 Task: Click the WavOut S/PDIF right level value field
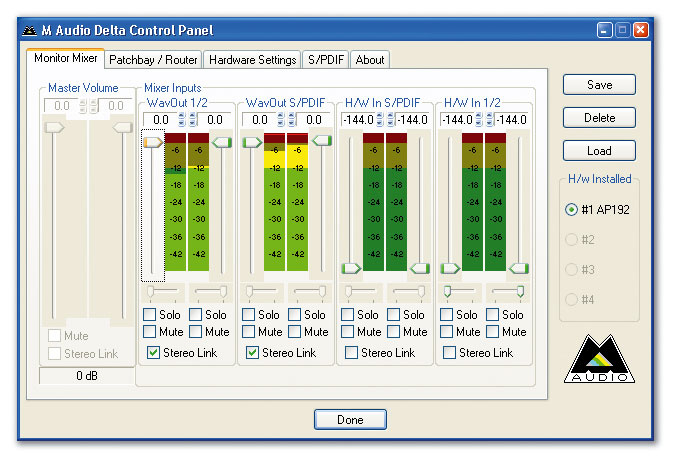coord(313,120)
